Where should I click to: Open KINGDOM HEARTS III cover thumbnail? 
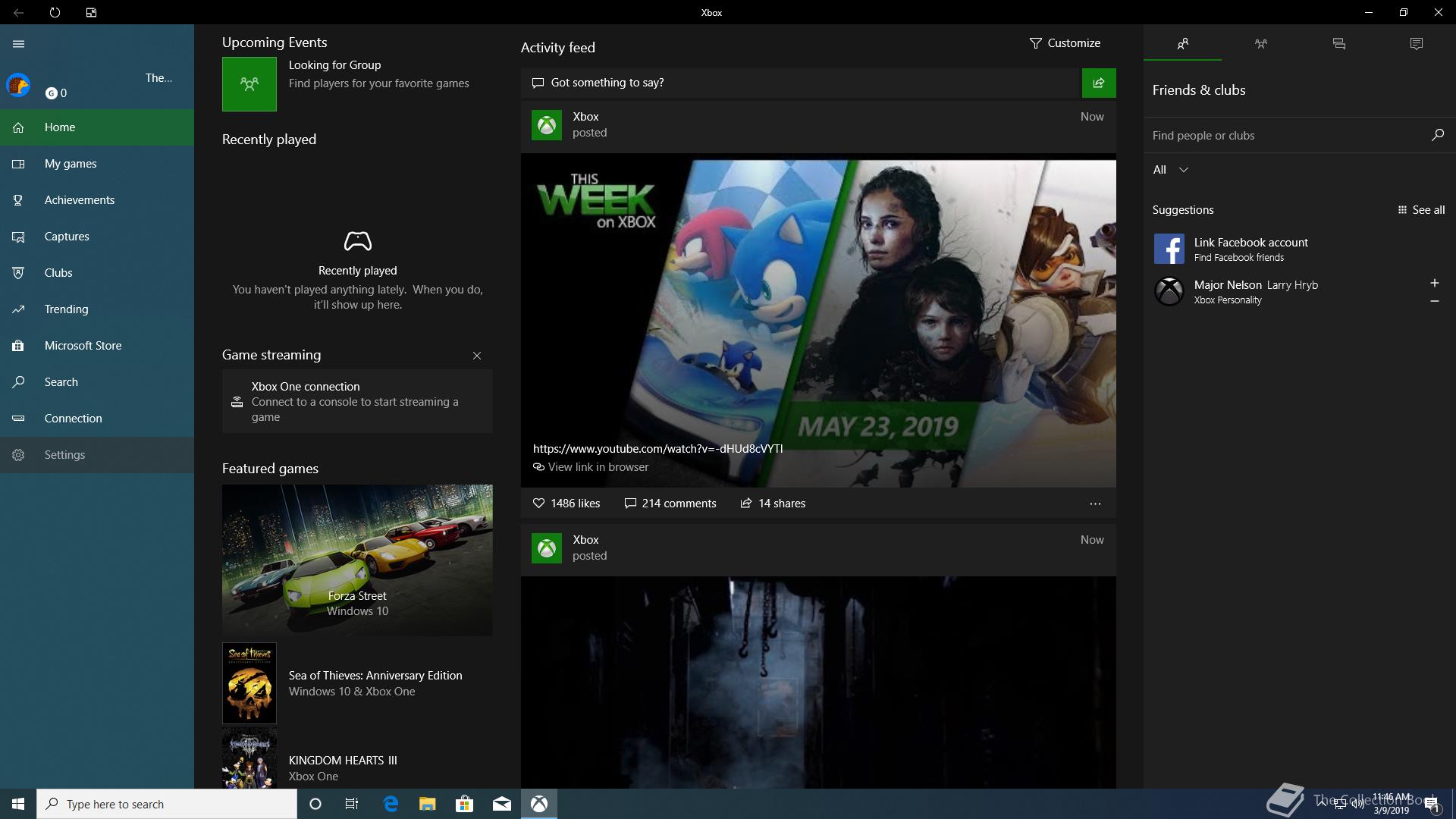point(249,759)
